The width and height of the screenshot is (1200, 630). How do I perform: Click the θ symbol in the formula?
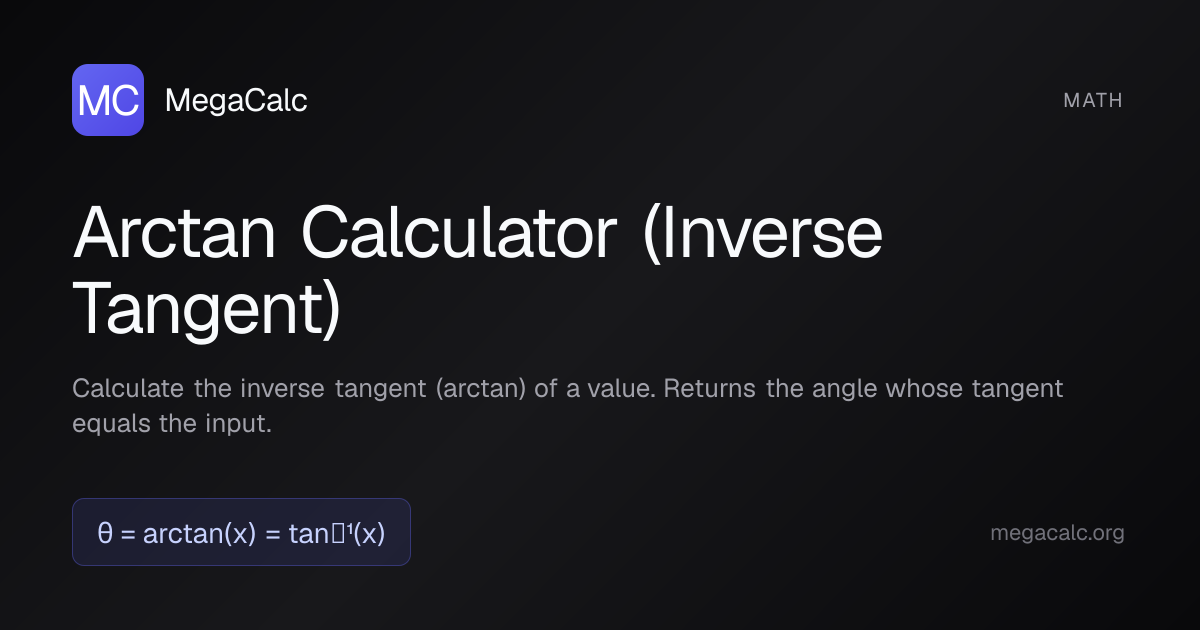point(104,533)
